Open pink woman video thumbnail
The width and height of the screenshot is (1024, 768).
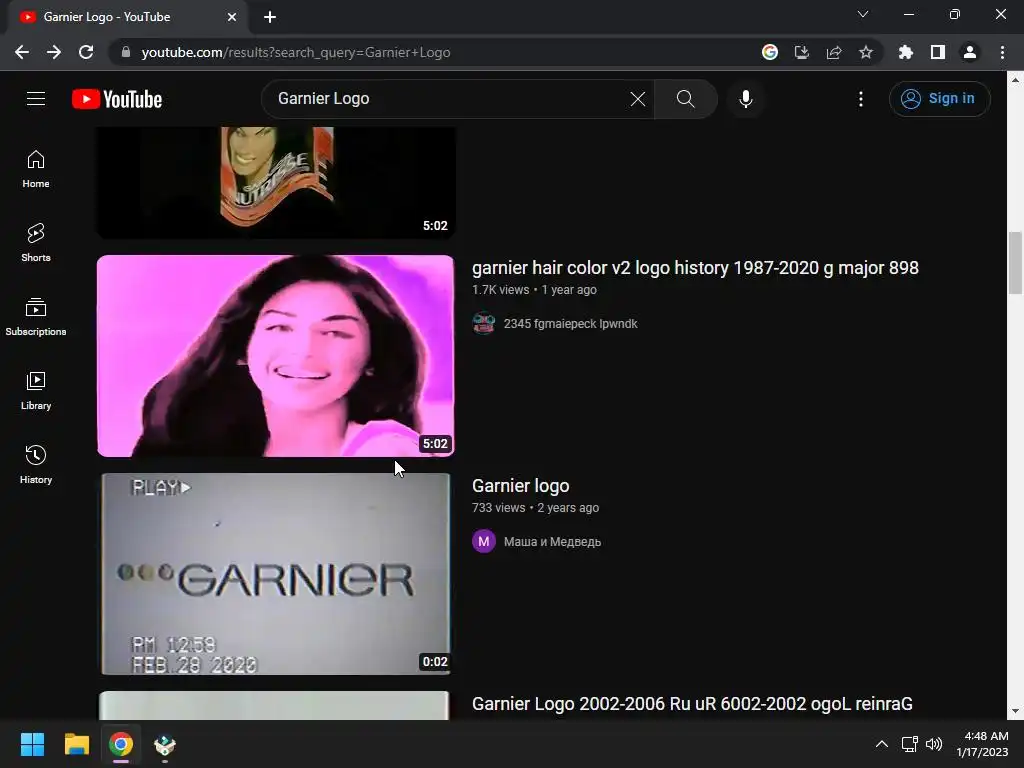pyautogui.click(x=276, y=356)
